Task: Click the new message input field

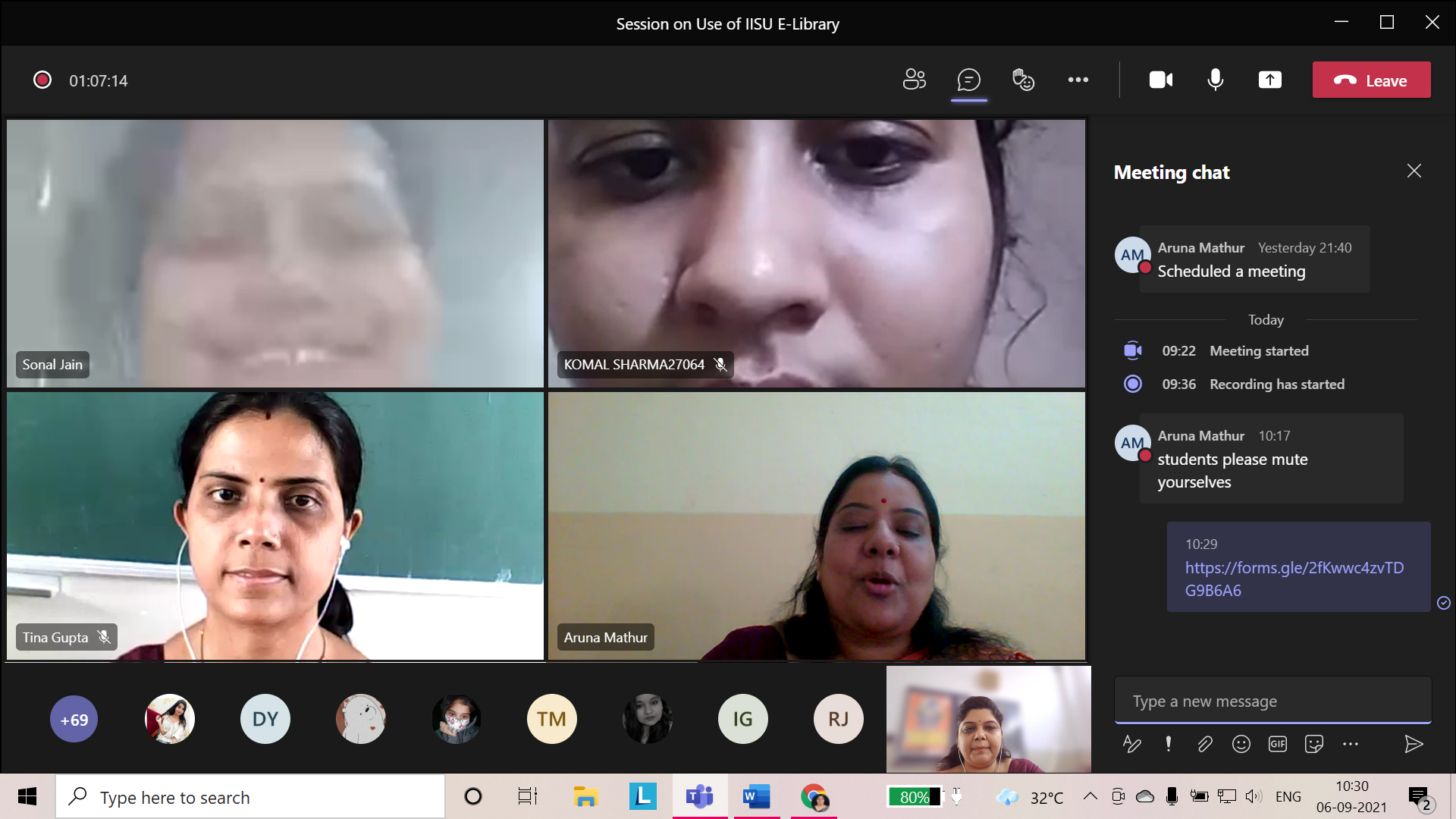Action: (x=1272, y=701)
